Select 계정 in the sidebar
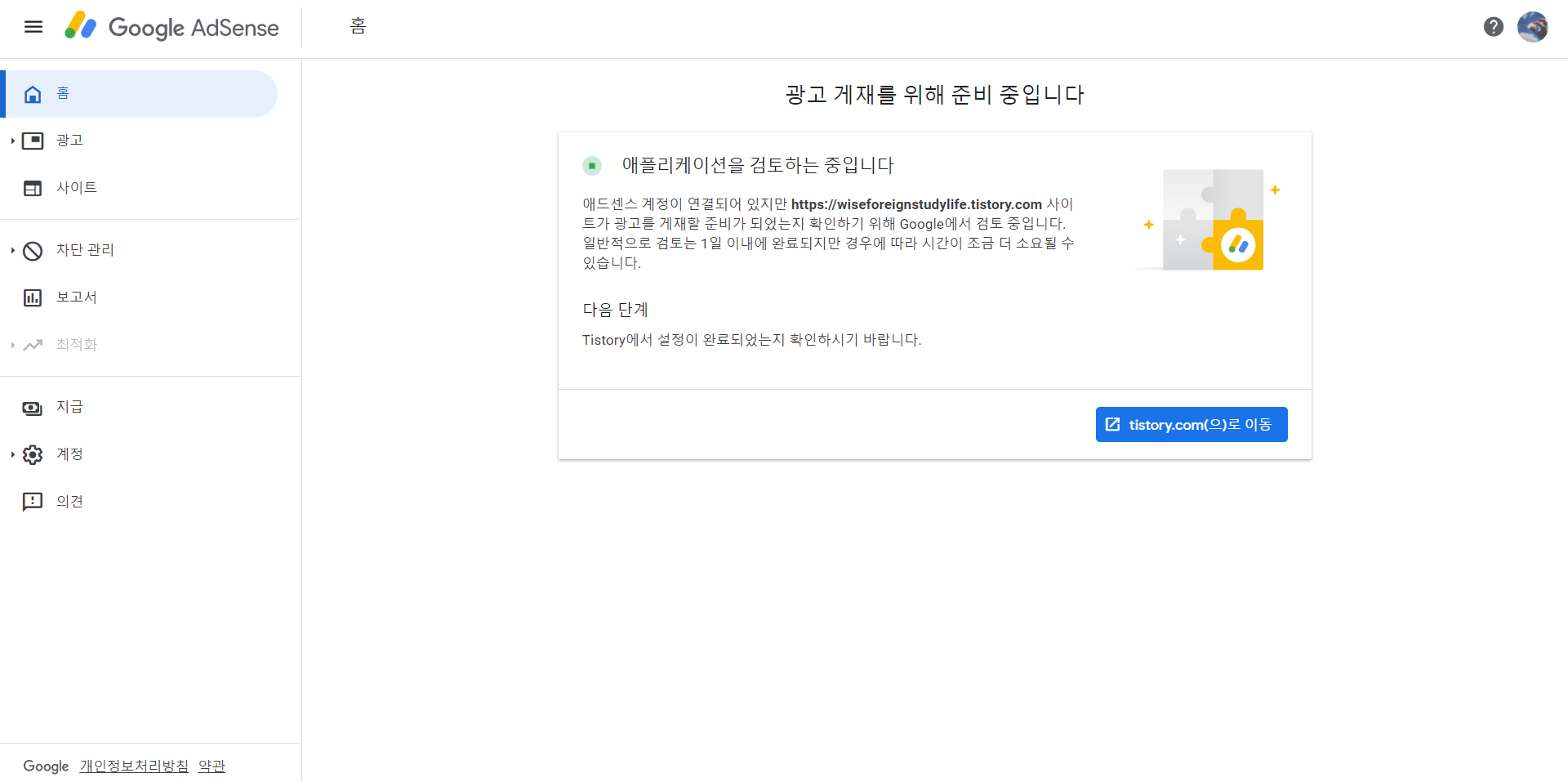The image size is (1568, 782). coord(140,454)
